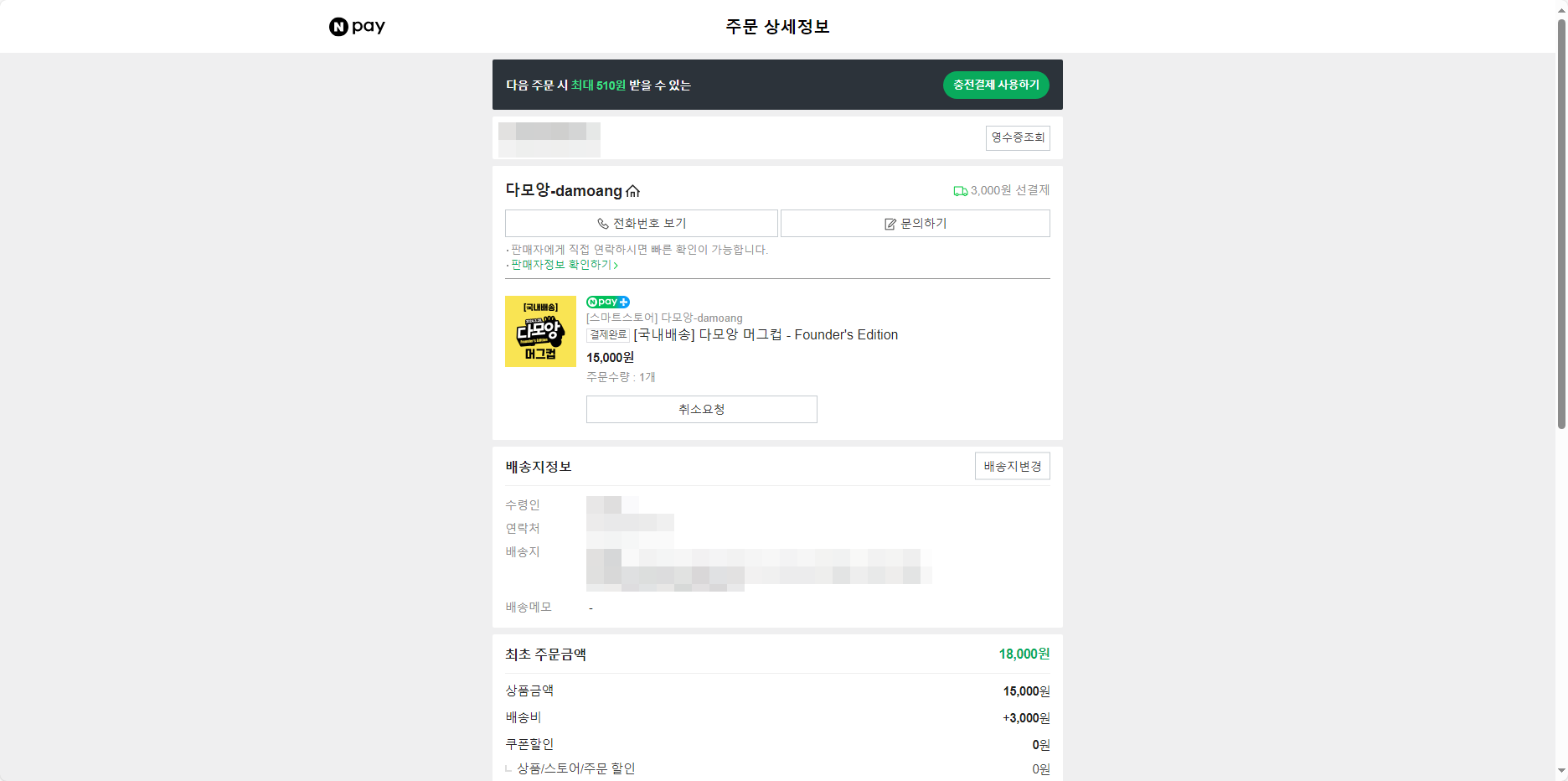This screenshot has width=1568, height=781.
Task: Click 배송지변경 change address button
Action: pos(1013,467)
